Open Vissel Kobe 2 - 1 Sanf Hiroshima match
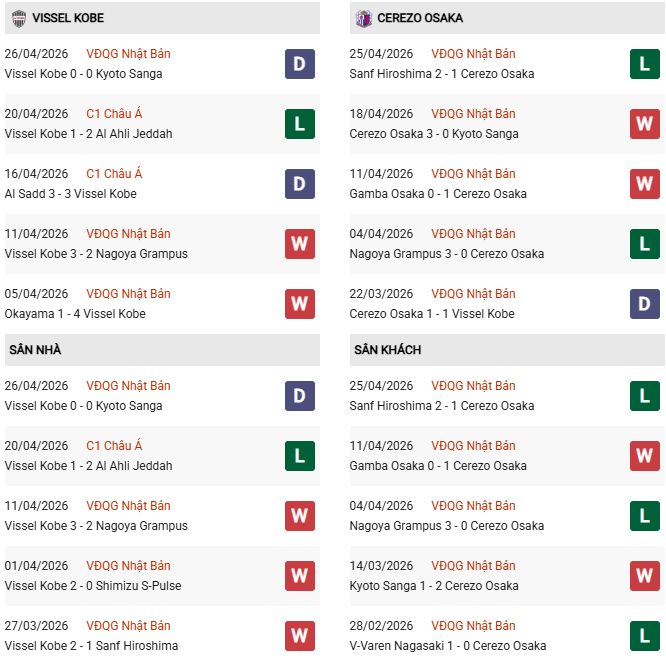This screenshot has height=661, width=666. (91, 646)
